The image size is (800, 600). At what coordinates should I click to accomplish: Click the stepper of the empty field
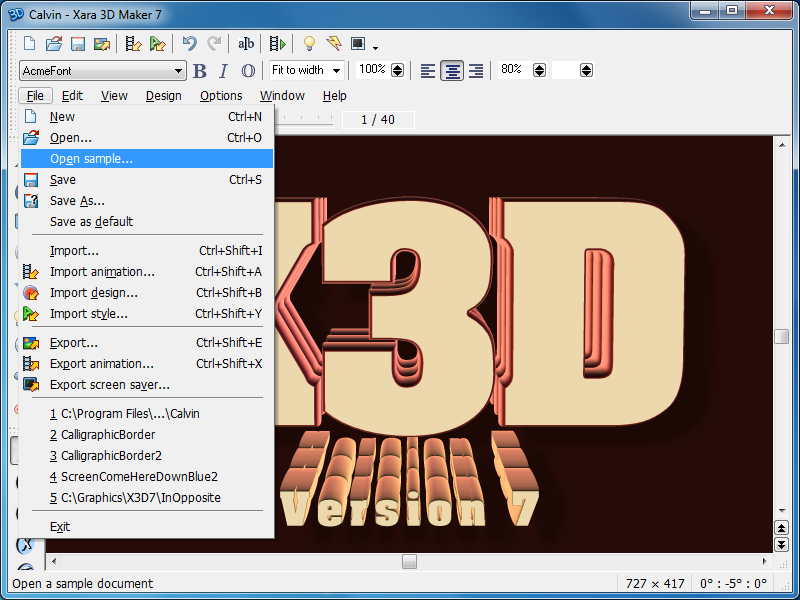point(587,70)
